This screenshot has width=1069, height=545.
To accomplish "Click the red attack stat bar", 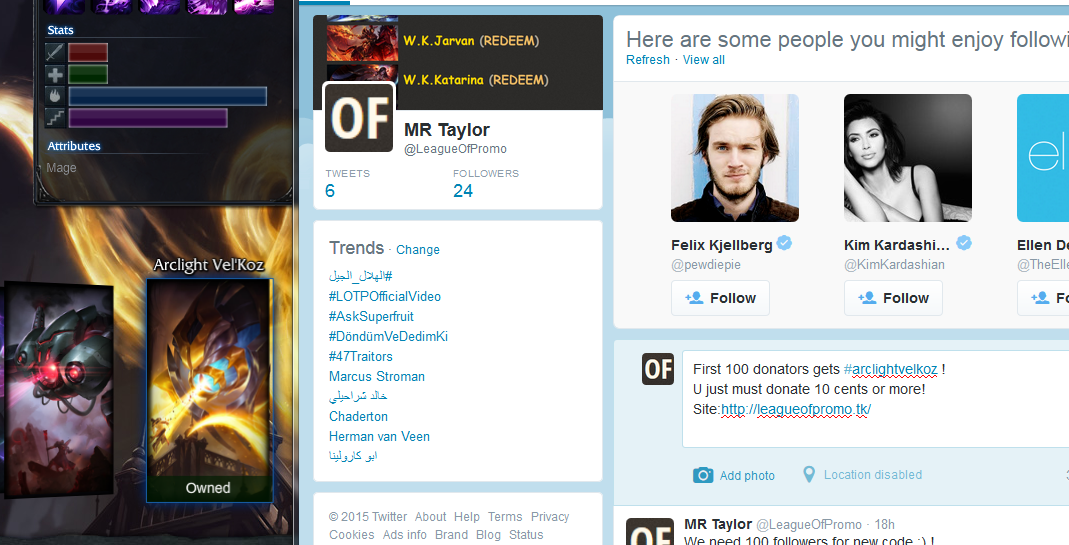I will [x=88, y=53].
